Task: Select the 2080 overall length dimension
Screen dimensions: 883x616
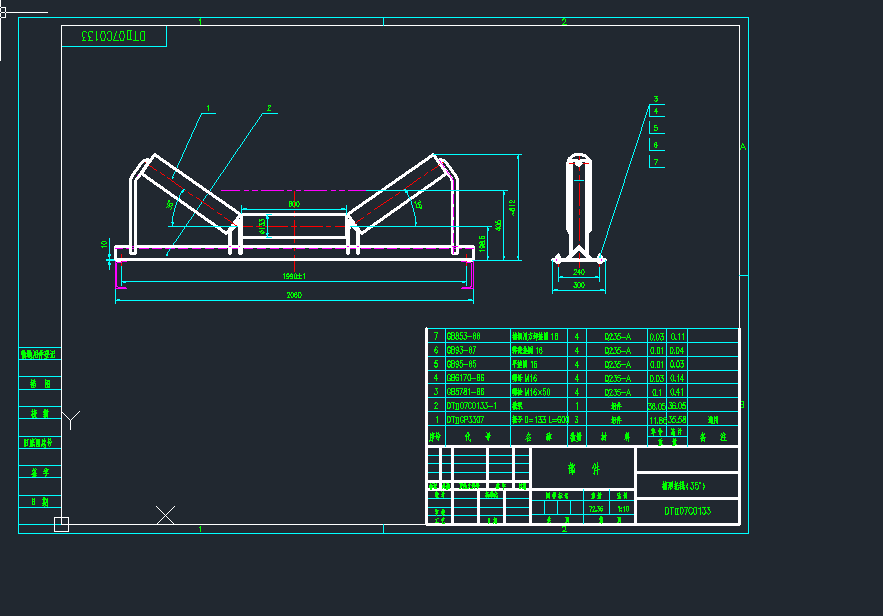Action: point(293,295)
